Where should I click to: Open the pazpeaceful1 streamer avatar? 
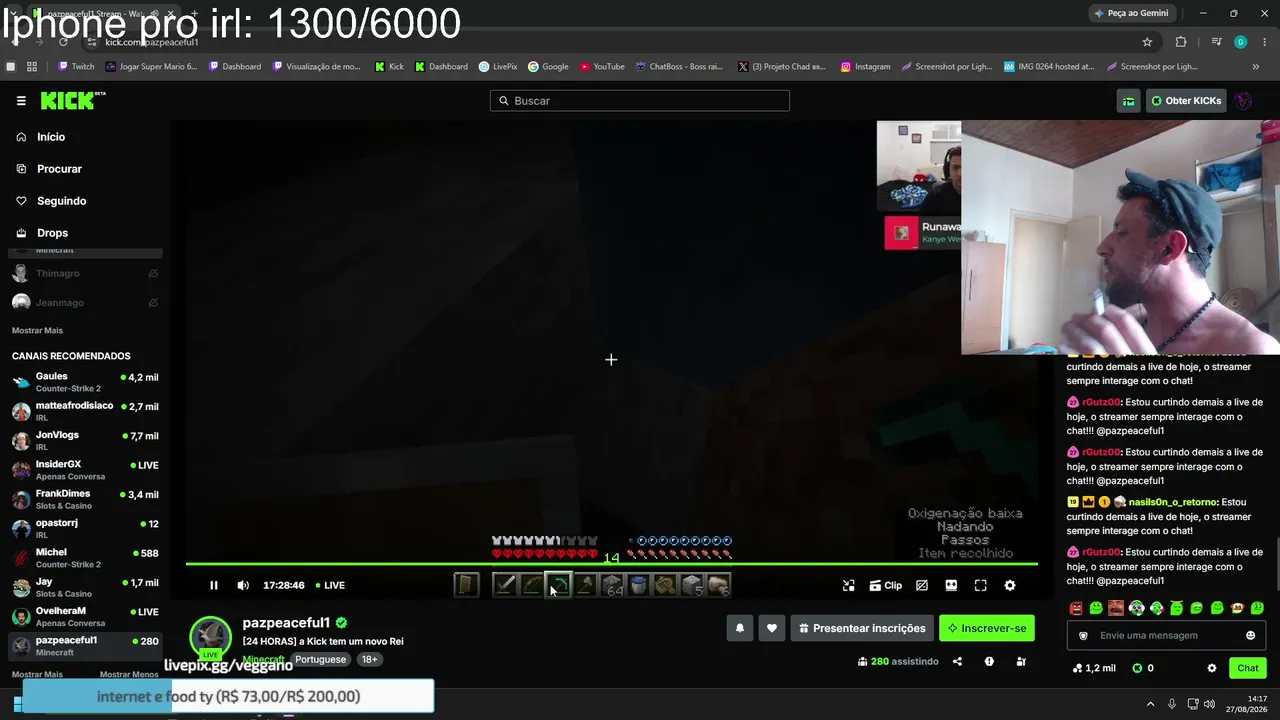(211, 637)
